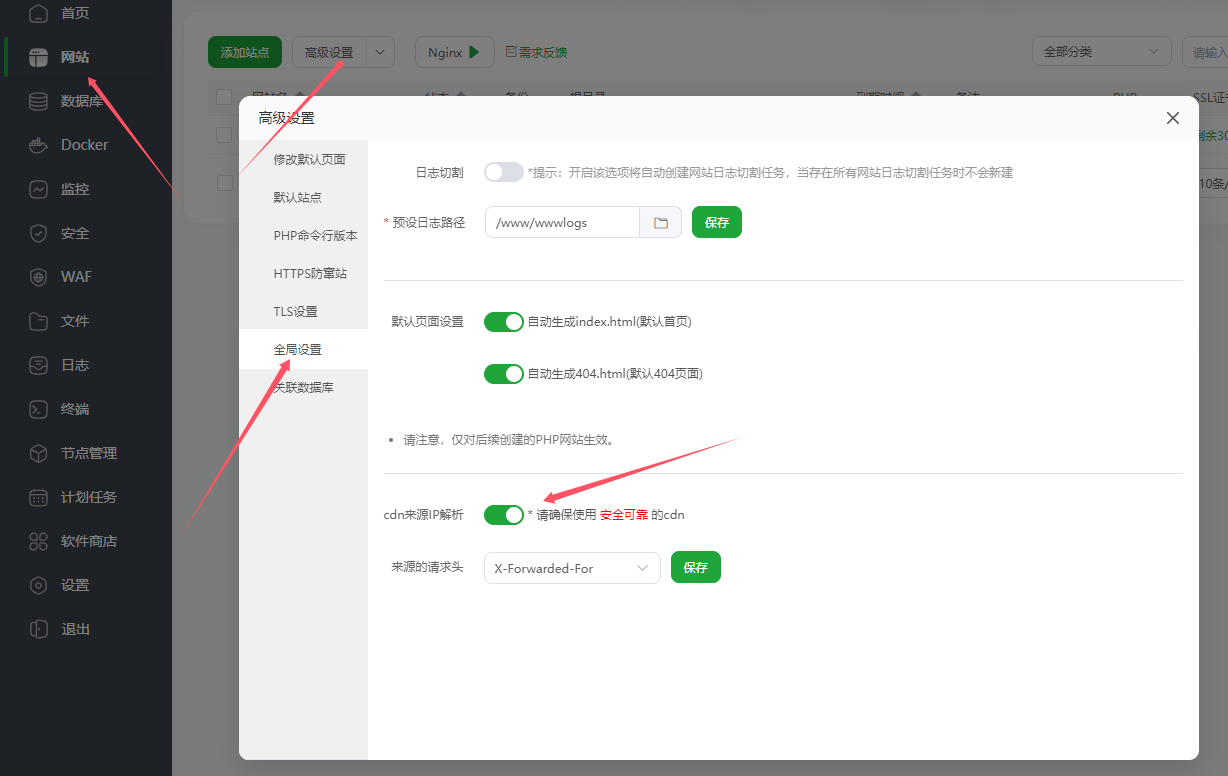Viewport: 1228px width, 776px height.
Task: Browse folder for 预设日志路径
Action: point(661,222)
